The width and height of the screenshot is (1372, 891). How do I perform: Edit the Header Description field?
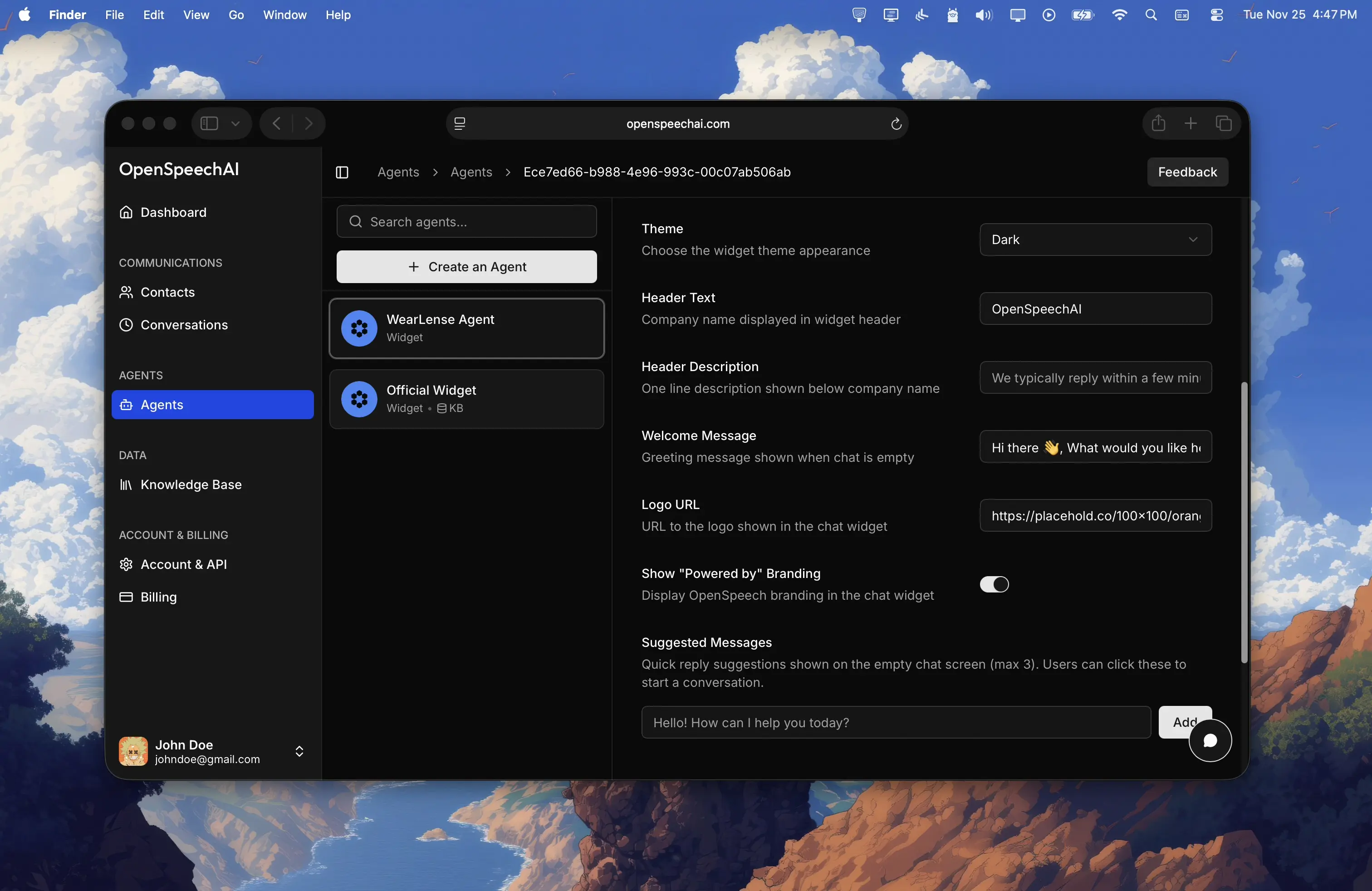tap(1095, 377)
